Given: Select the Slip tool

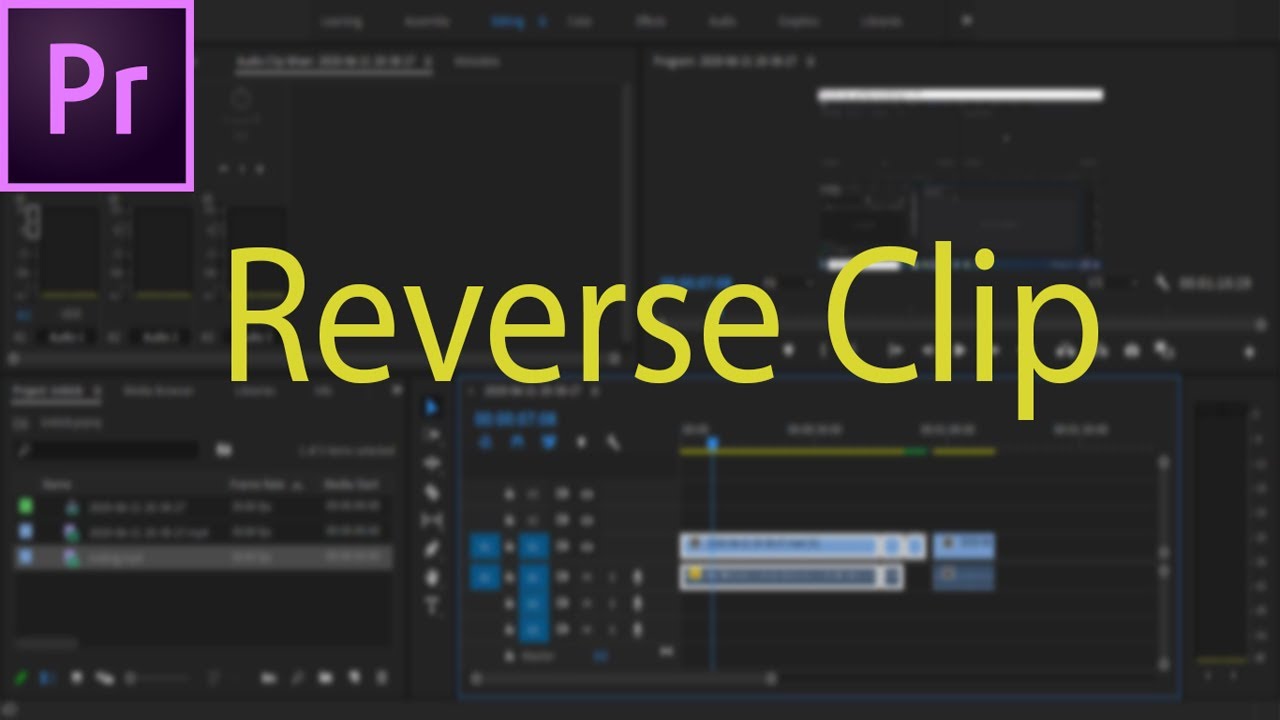Looking at the screenshot, I should pyautogui.click(x=432, y=520).
